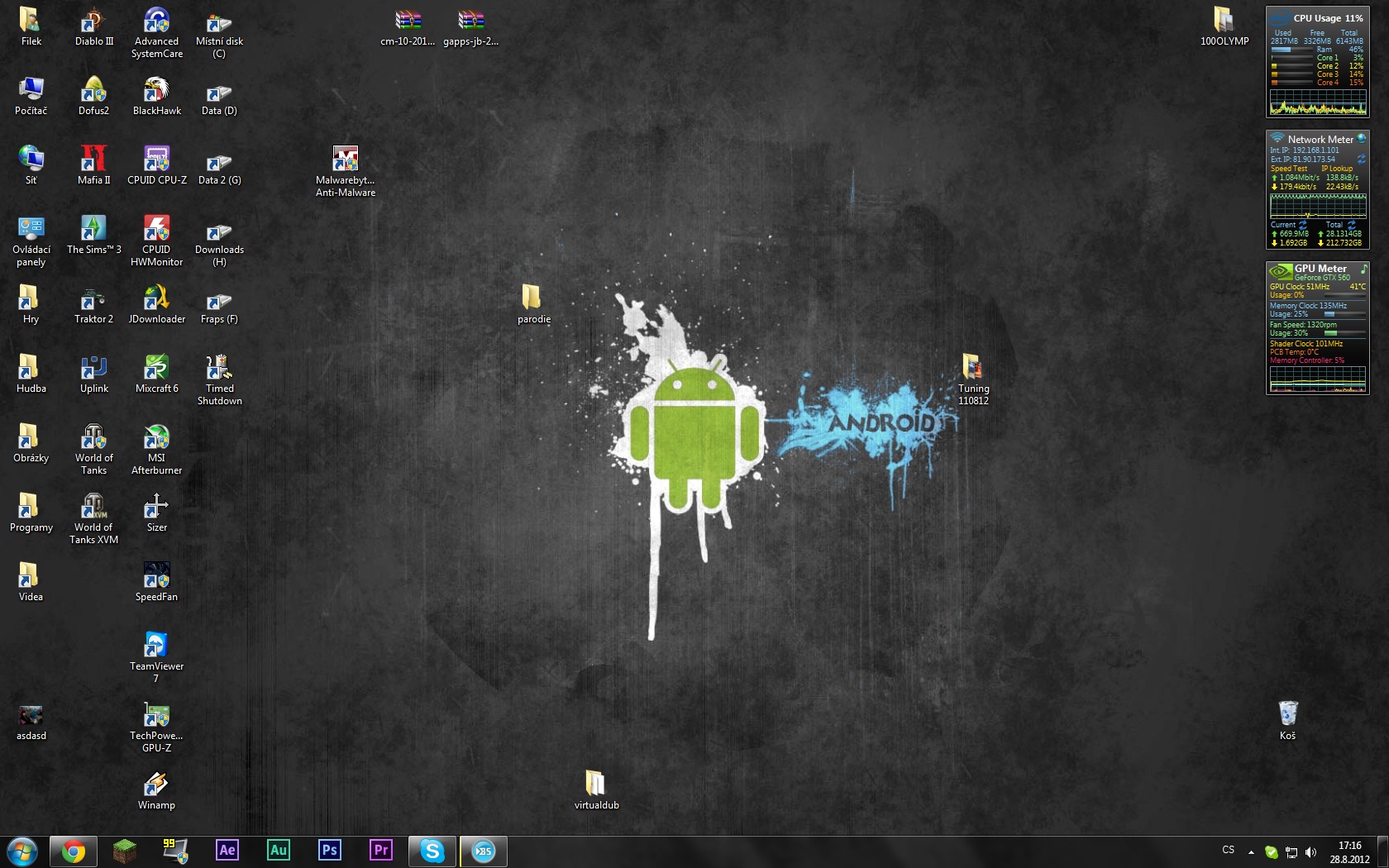Click the GPU Meter music note icon
1389x868 pixels.
point(1363,269)
